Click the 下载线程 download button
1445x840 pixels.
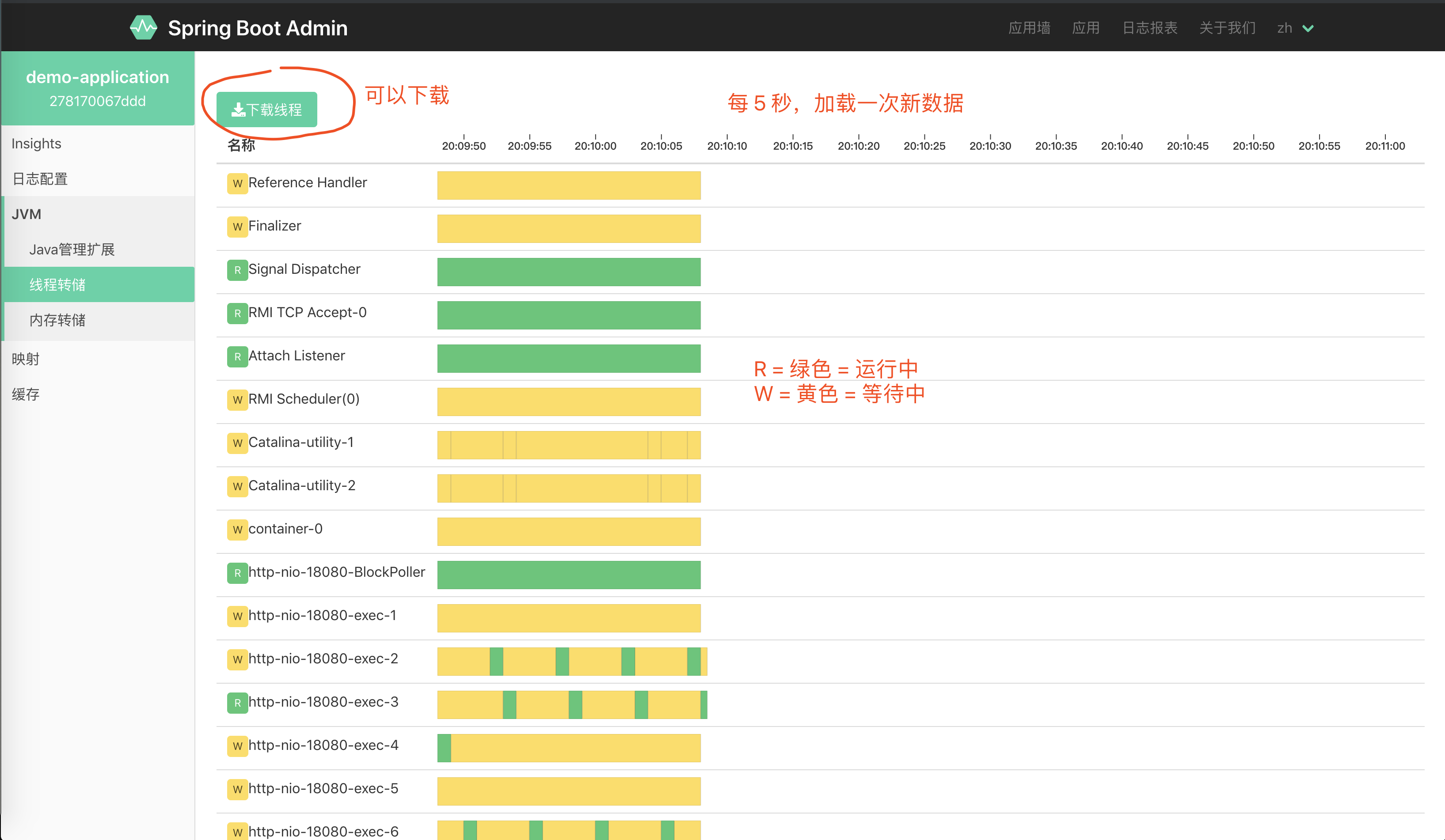tap(266, 110)
